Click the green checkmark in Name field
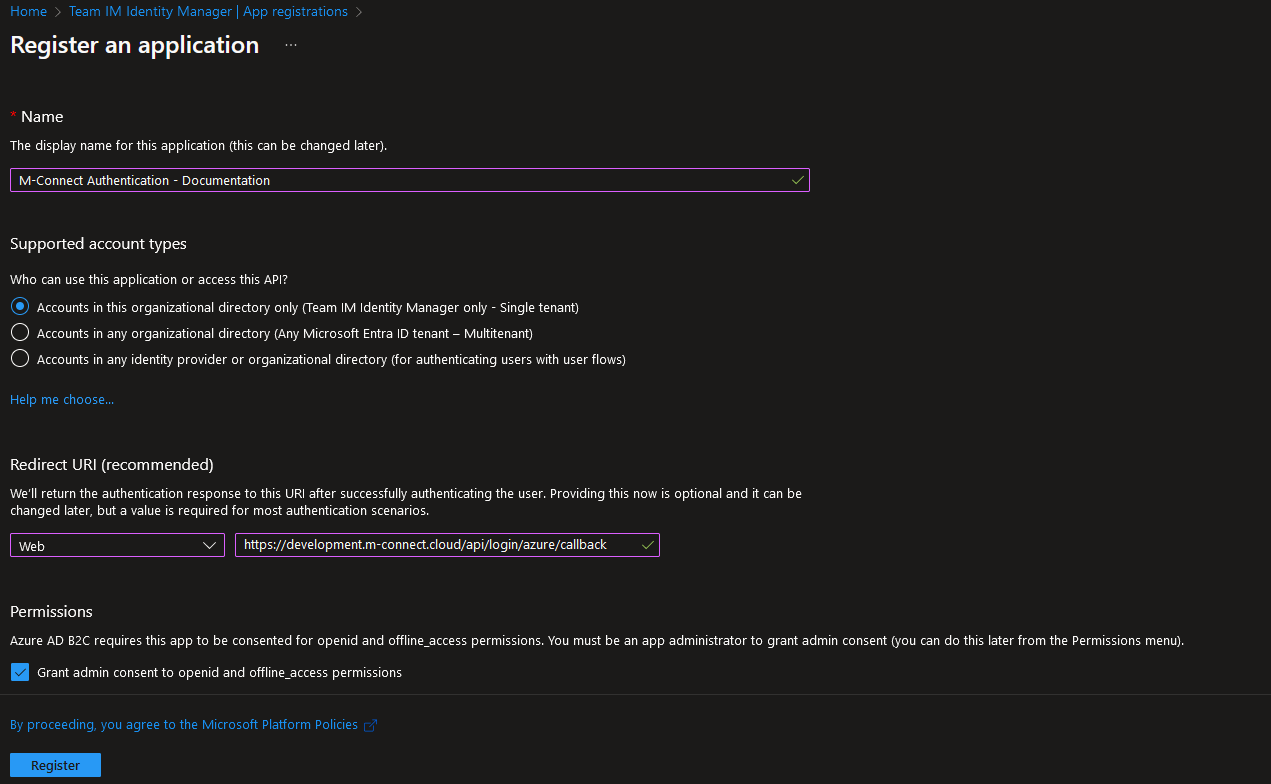Viewport: 1271px width, 784px height. click(797, 180)
